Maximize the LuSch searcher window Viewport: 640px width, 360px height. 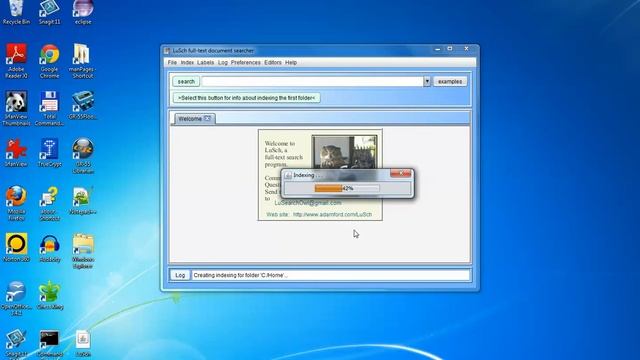pos(450,49)
